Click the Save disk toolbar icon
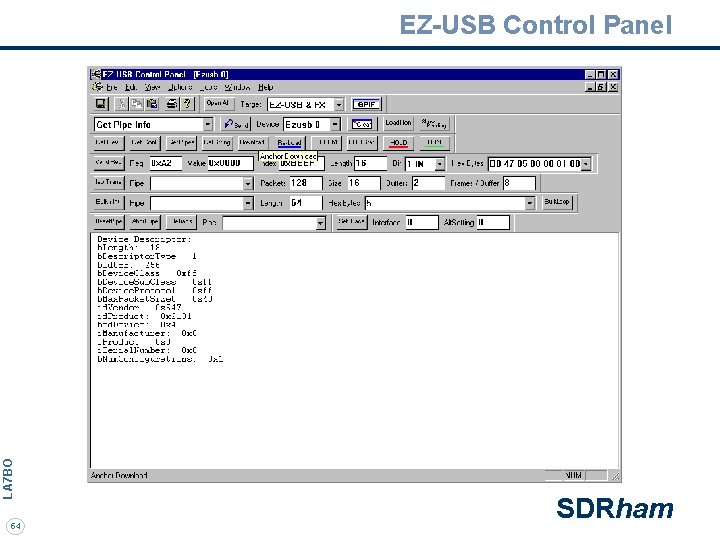Image resolution: width=720 pixels, height=540 pixels. point(101,104)
